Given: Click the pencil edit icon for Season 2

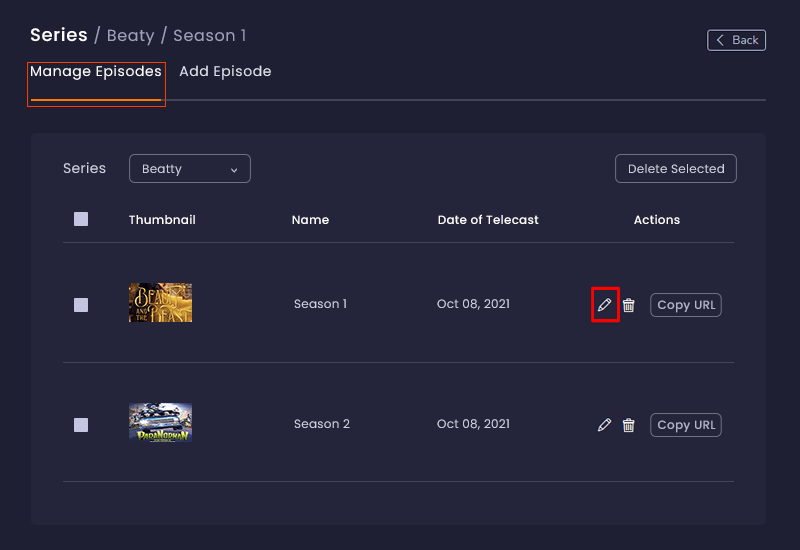Looking at the screenshot, I should click(604, 425).
